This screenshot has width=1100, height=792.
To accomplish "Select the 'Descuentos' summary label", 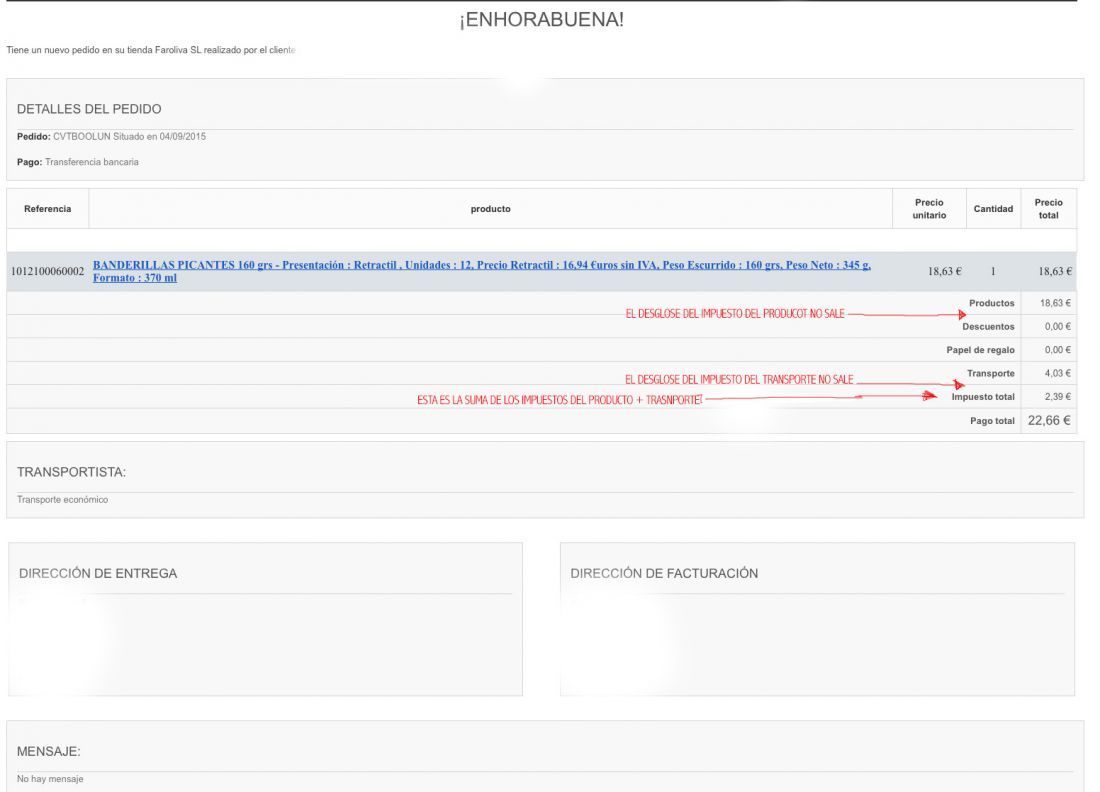I will [988, 327].
